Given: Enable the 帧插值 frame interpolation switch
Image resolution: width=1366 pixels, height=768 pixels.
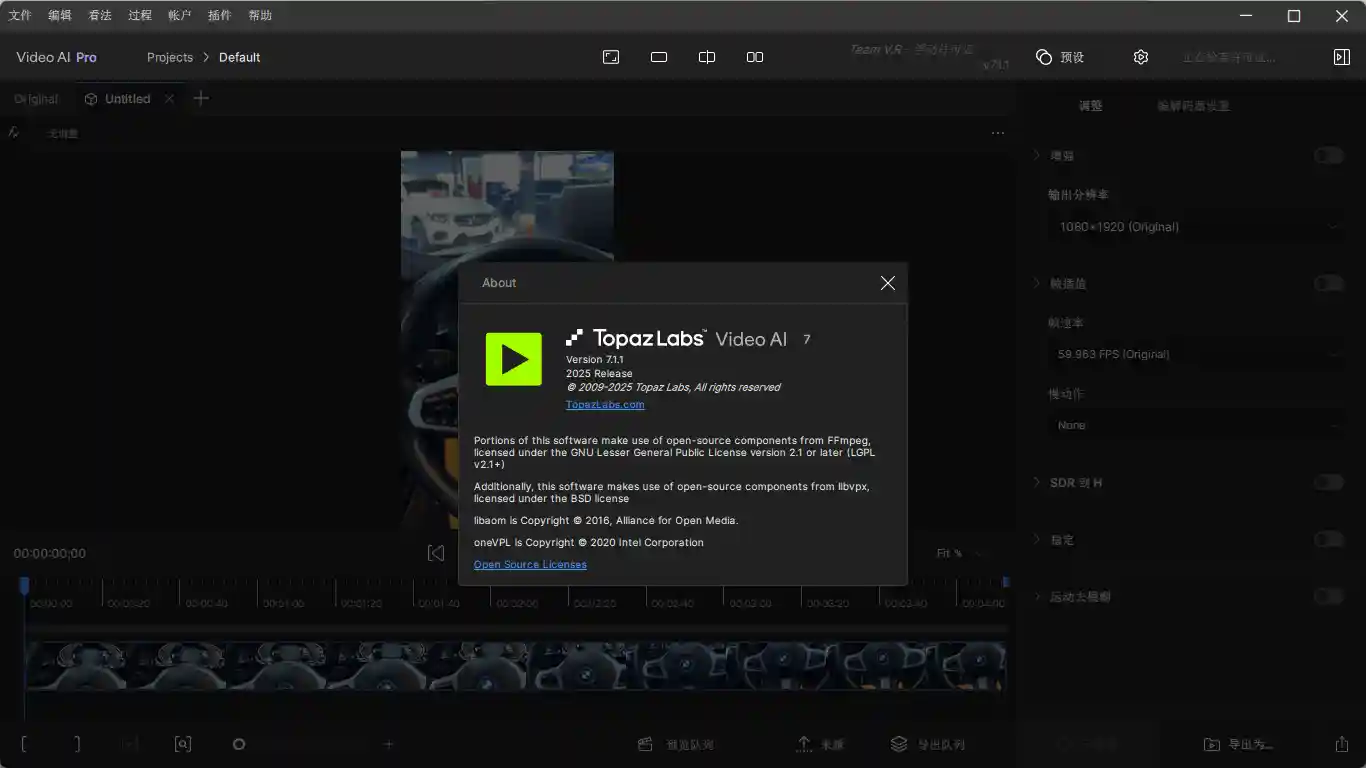Looking at the screenshot, I should (1328, 283).
